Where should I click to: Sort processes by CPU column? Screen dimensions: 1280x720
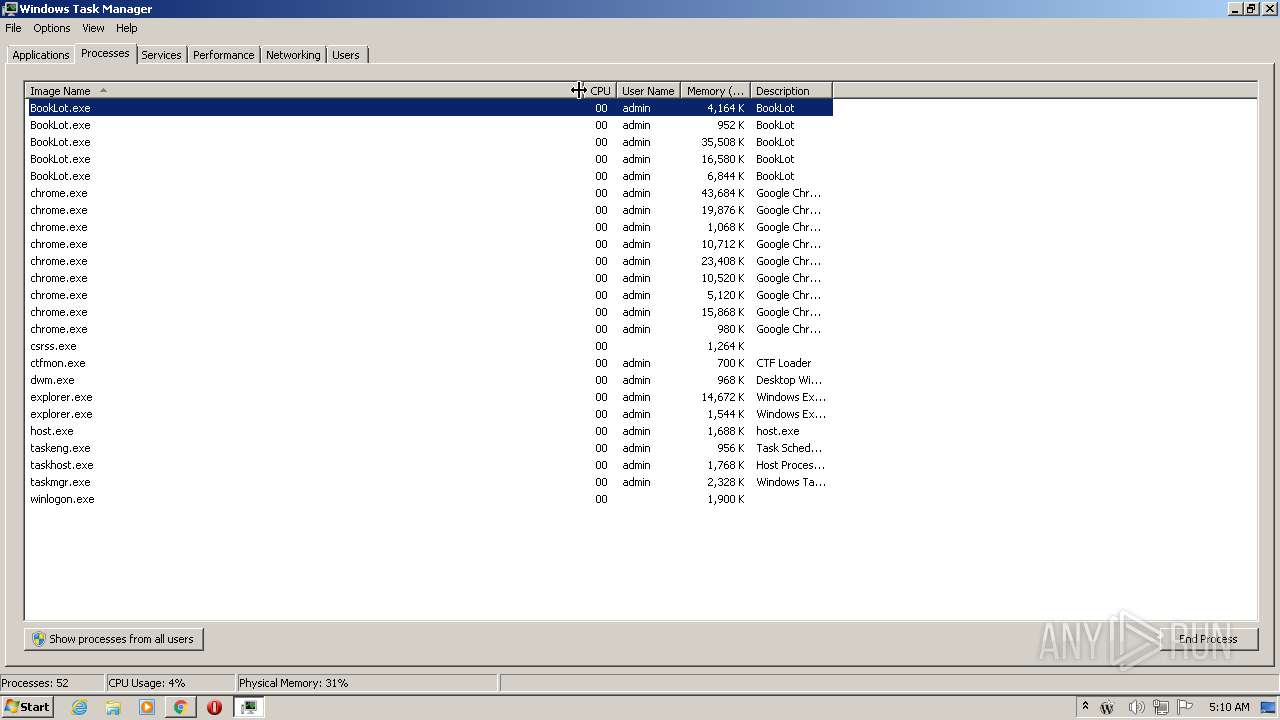tap(598, 91)
